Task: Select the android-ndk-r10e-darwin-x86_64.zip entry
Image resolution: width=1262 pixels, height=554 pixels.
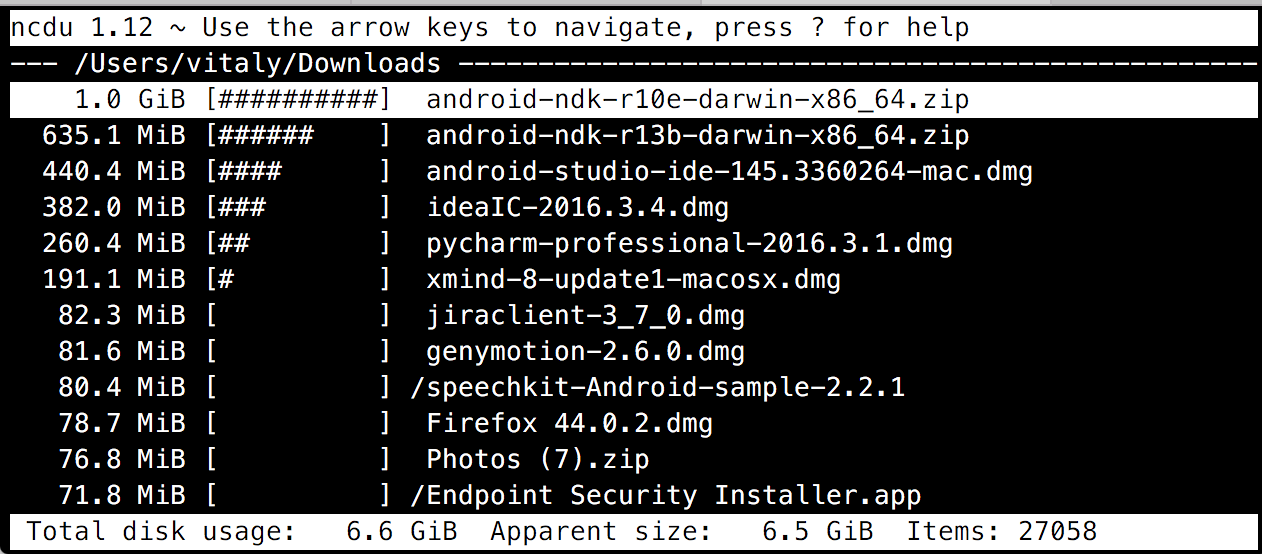Action: (697, 100)
